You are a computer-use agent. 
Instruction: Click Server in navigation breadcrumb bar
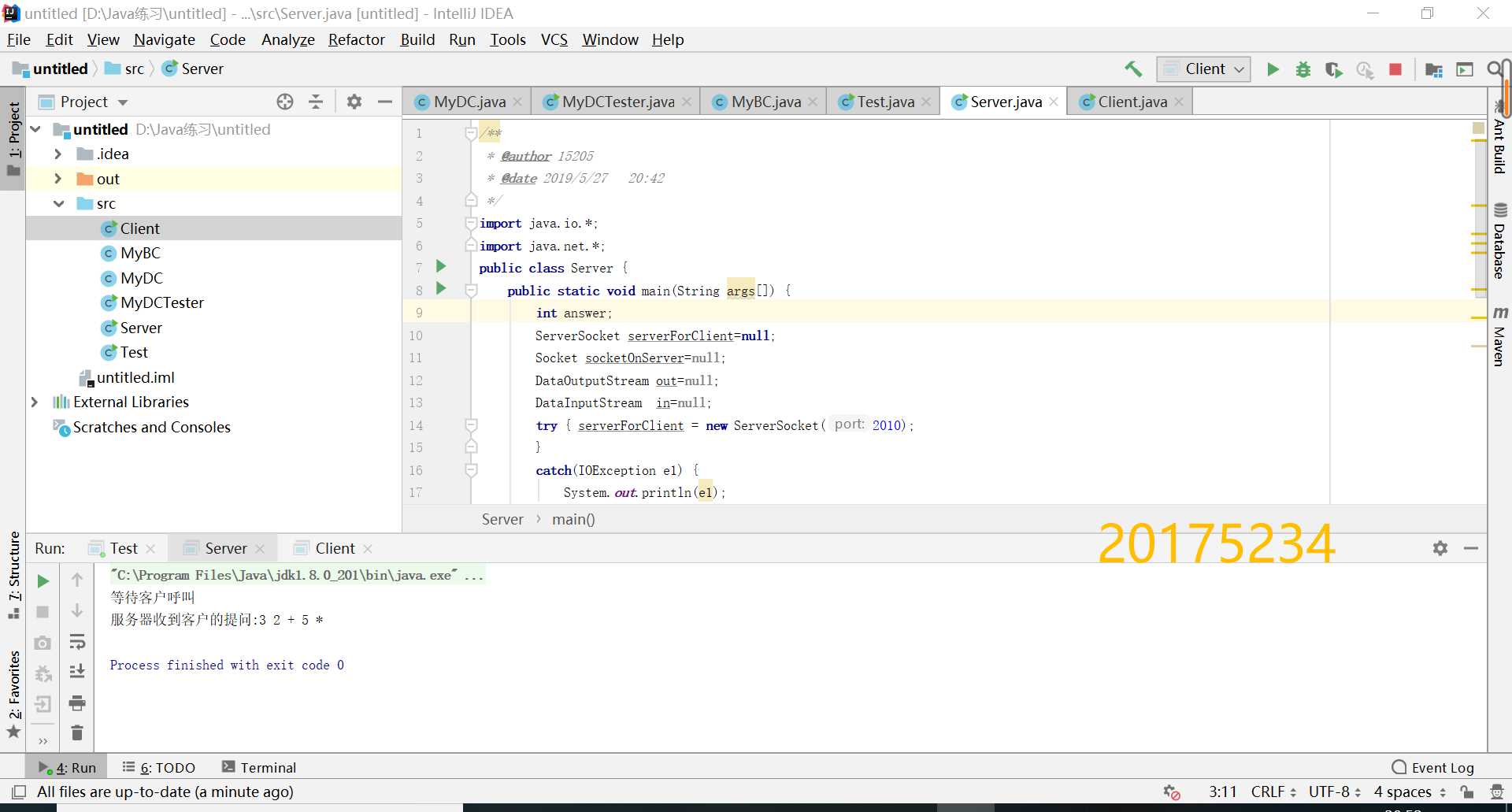[x=202, y=69]
